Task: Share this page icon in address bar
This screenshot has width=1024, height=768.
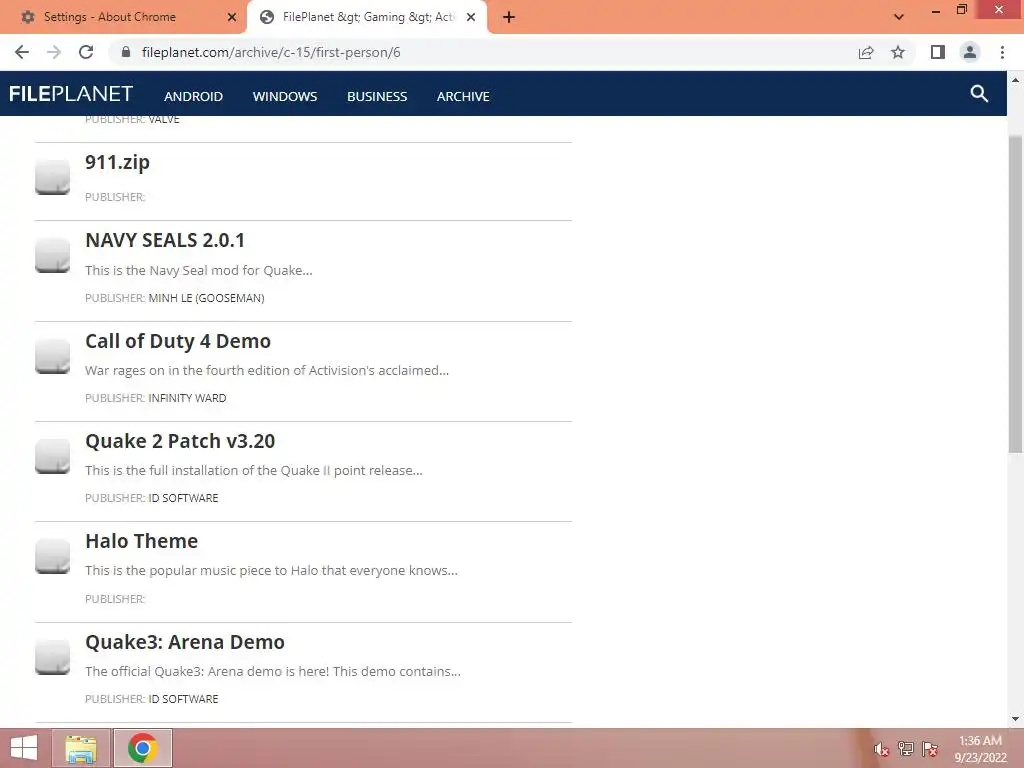Action: point(866,52)
